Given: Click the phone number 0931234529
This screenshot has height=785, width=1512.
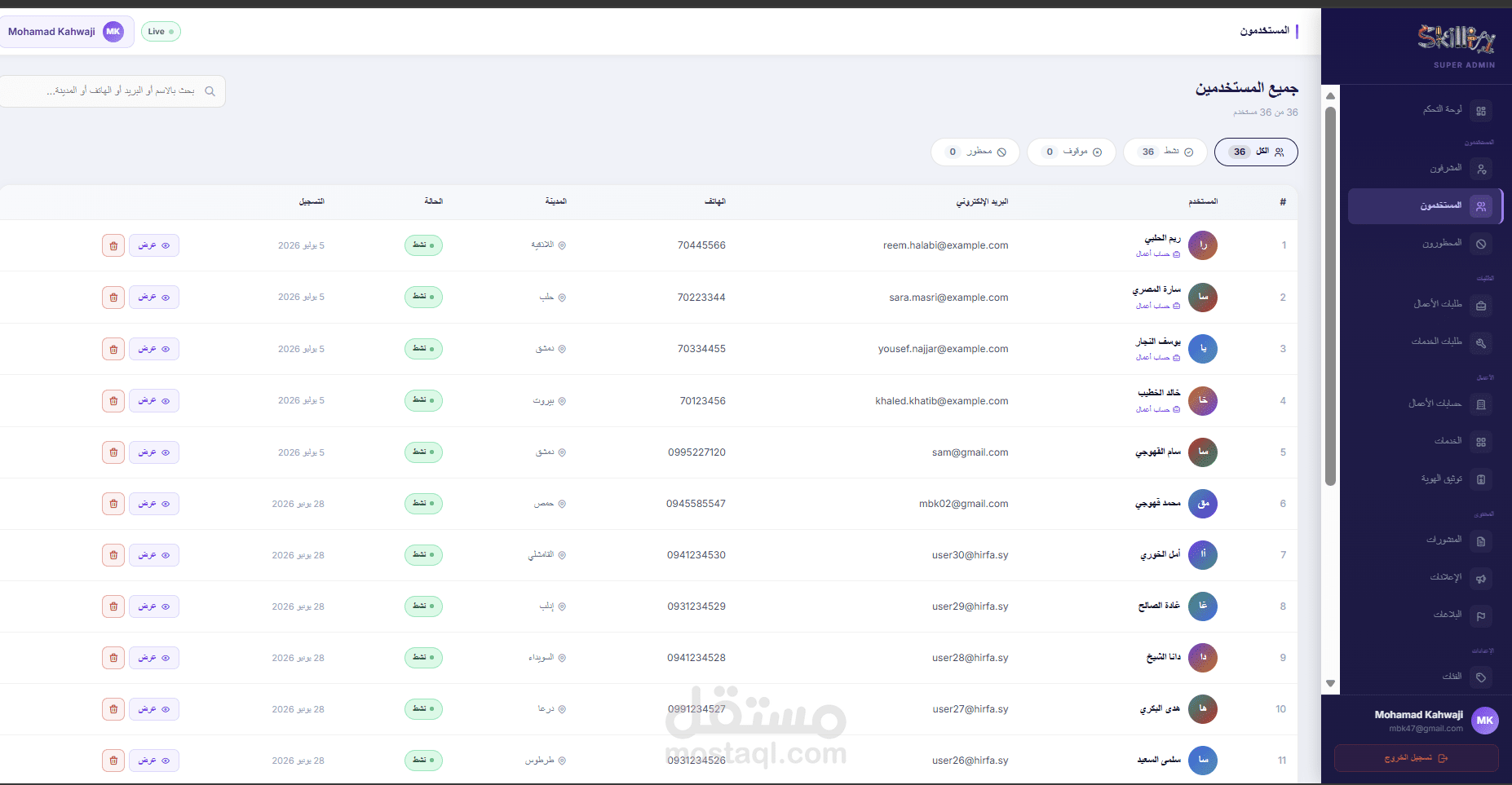Looking at the screenshot, I should coord(696,606).
